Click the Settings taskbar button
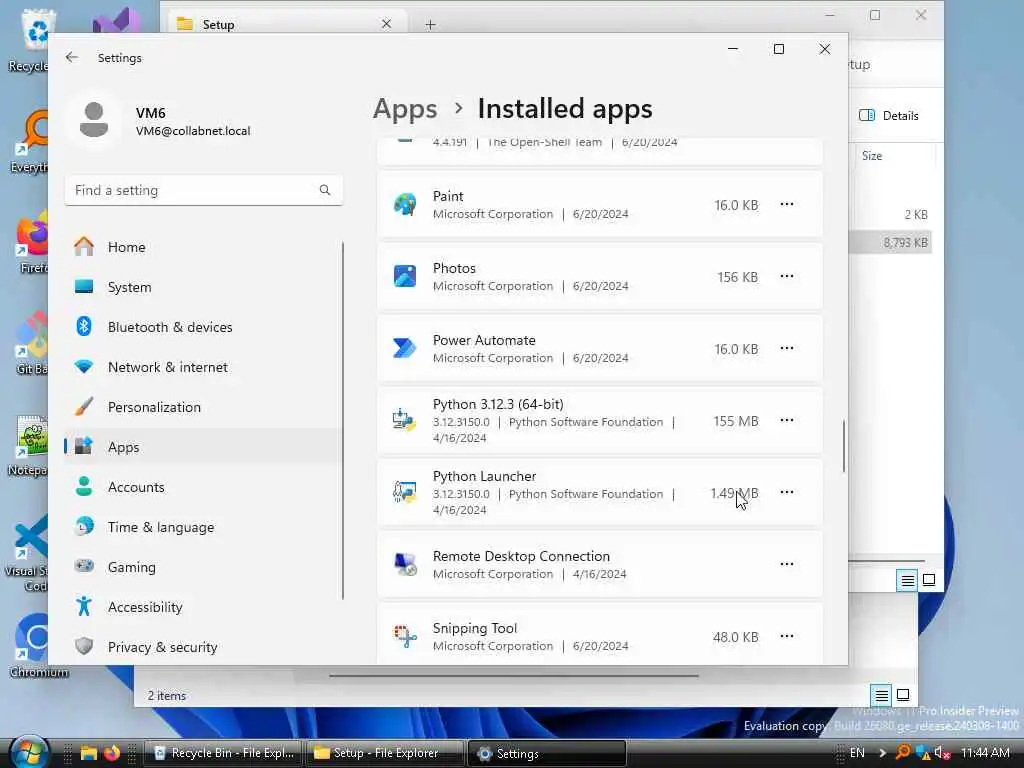Viewport: 1024px width, 768px height. [547, 753]
